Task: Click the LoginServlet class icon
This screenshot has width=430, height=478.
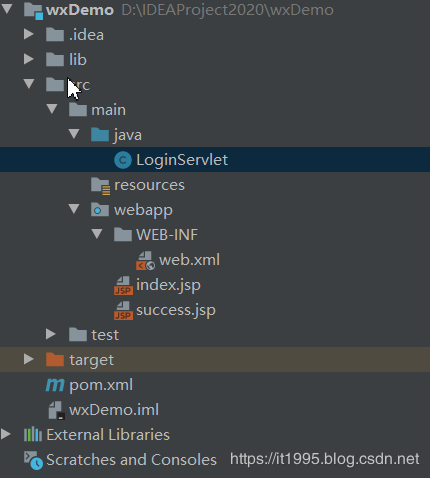Action: tap(123, 160)
